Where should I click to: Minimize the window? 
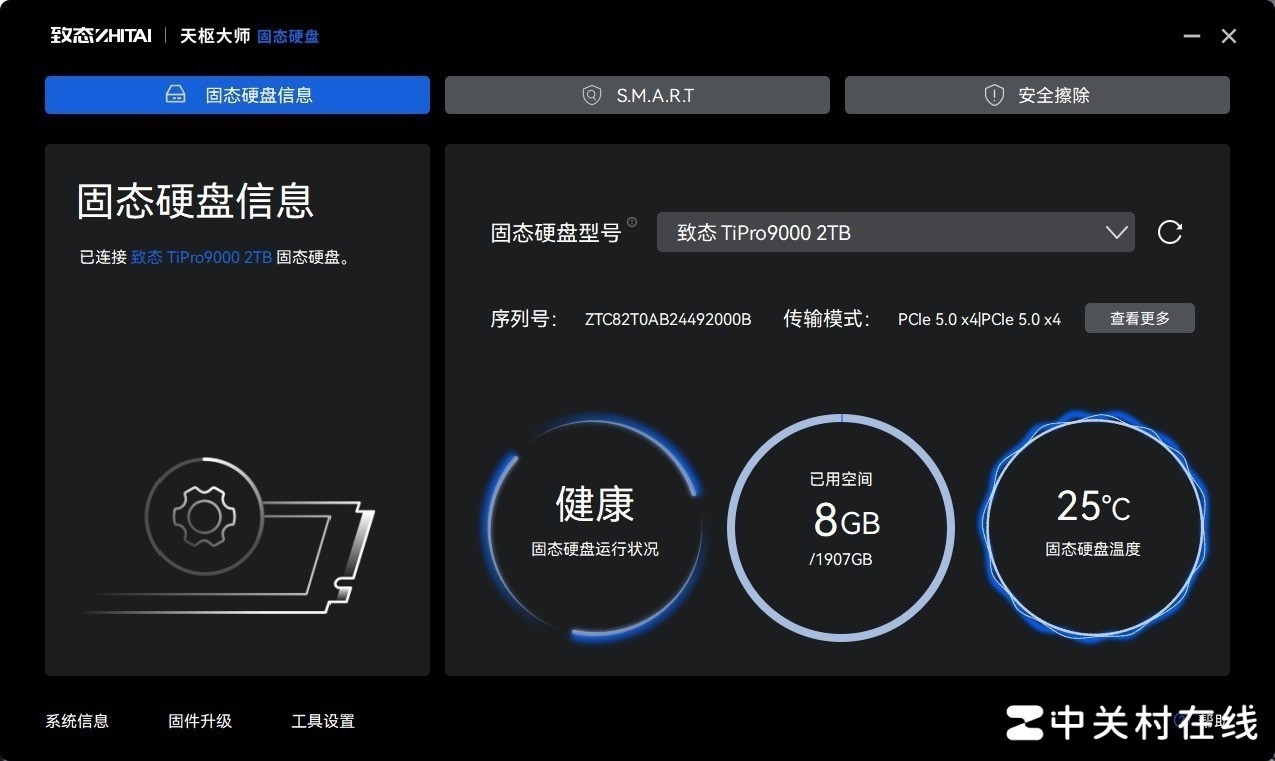[1192, 36]
